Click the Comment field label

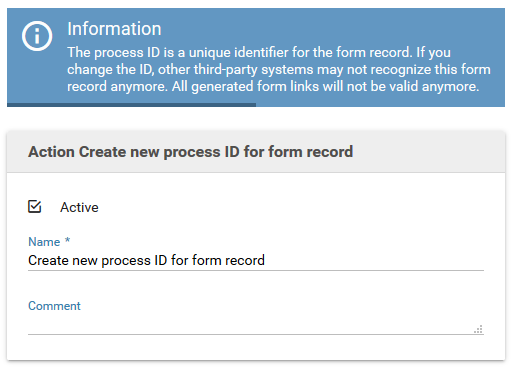click(x=54, y=306)
